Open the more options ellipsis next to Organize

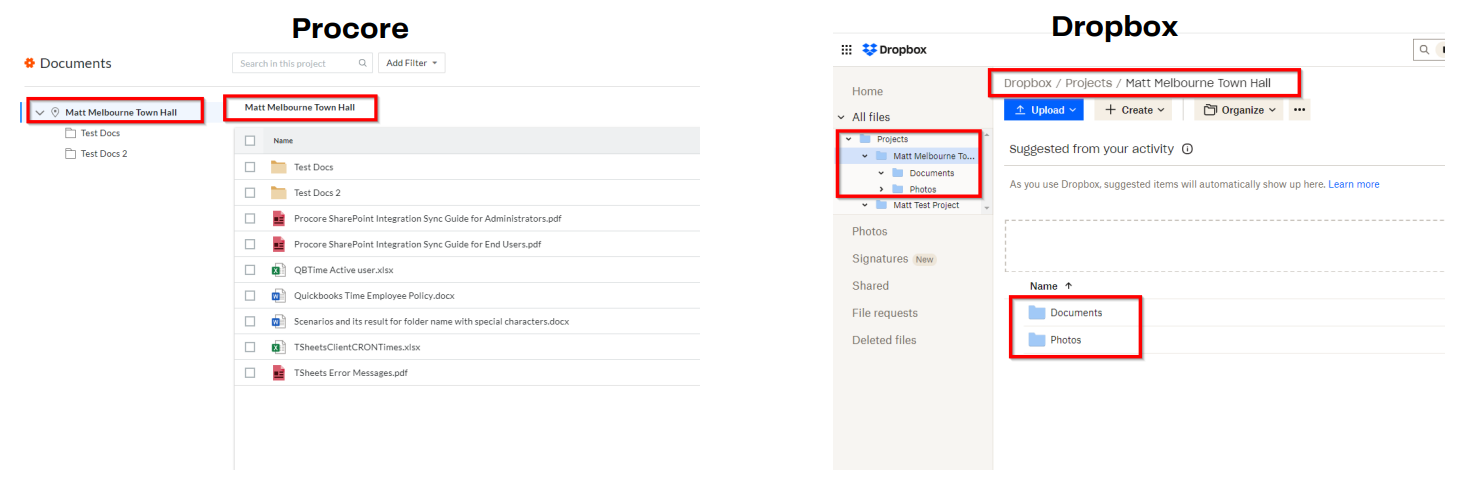click(1299, 110)
